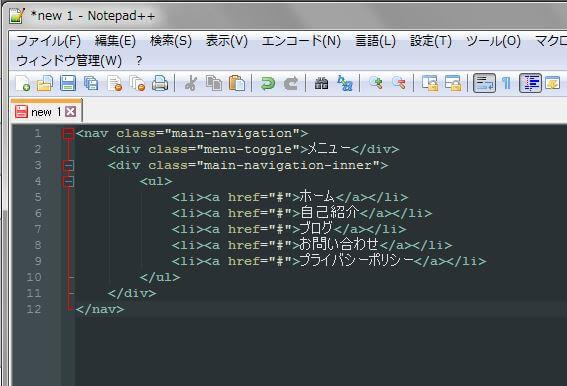This screenshot has width=567, height=386.
Task: Click closing </div> tag on line 11
Action: click(132, 293)
